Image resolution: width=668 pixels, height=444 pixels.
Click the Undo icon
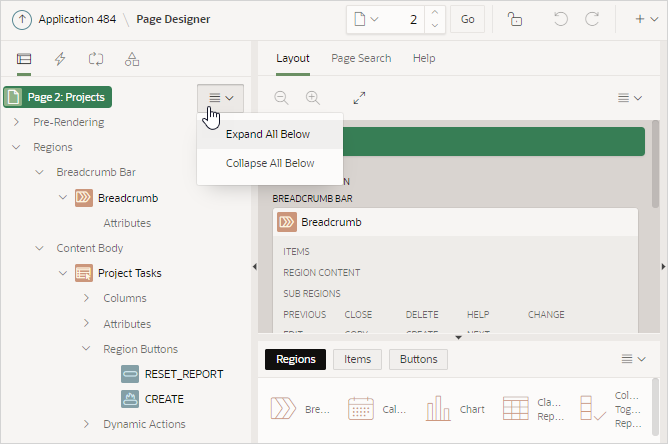click(x=561, y=19)
